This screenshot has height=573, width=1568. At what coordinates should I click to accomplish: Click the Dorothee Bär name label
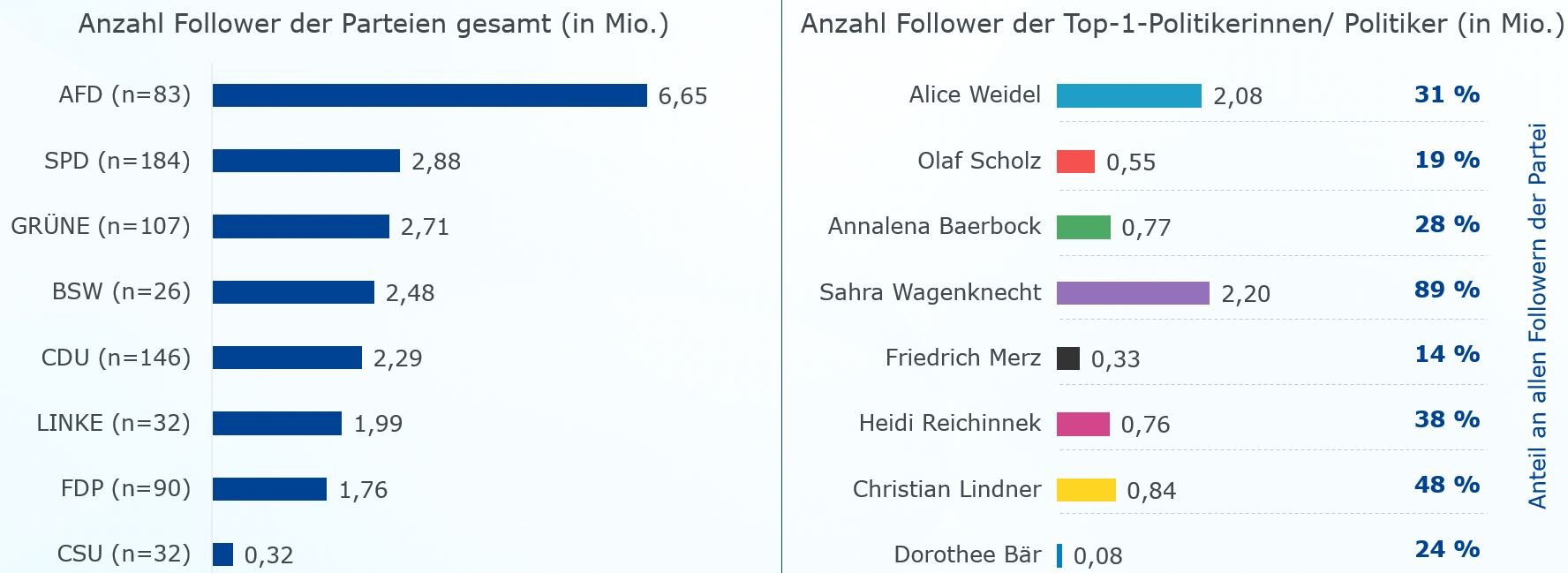click(x=967, y=554)
